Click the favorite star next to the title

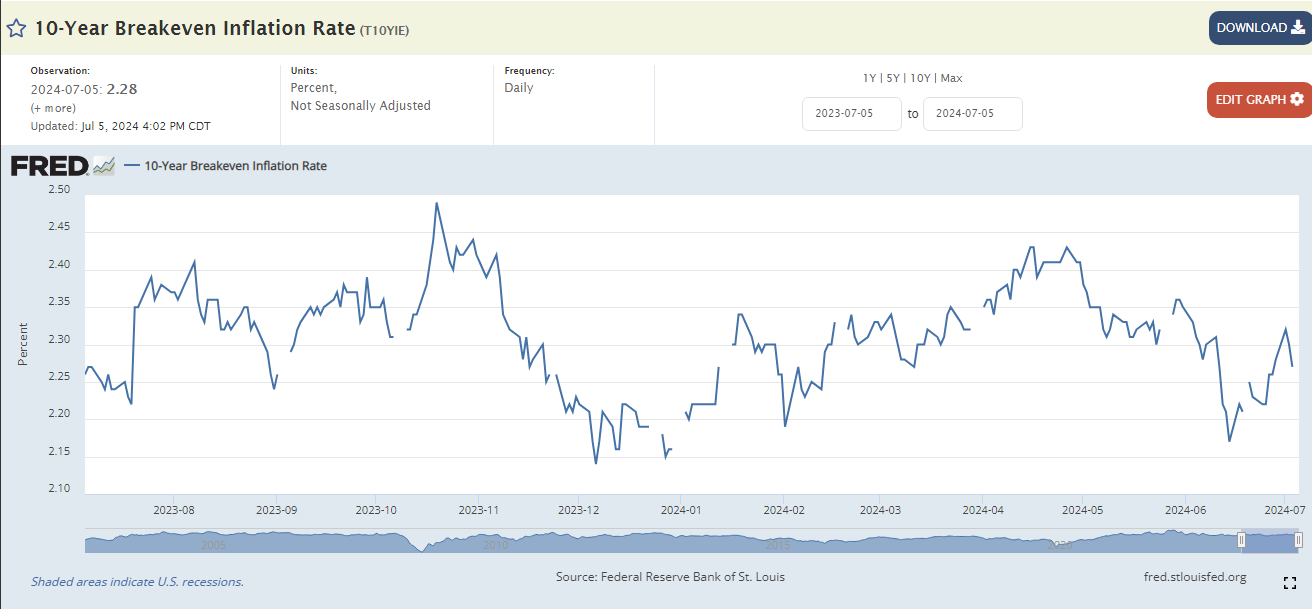[17, 28]
